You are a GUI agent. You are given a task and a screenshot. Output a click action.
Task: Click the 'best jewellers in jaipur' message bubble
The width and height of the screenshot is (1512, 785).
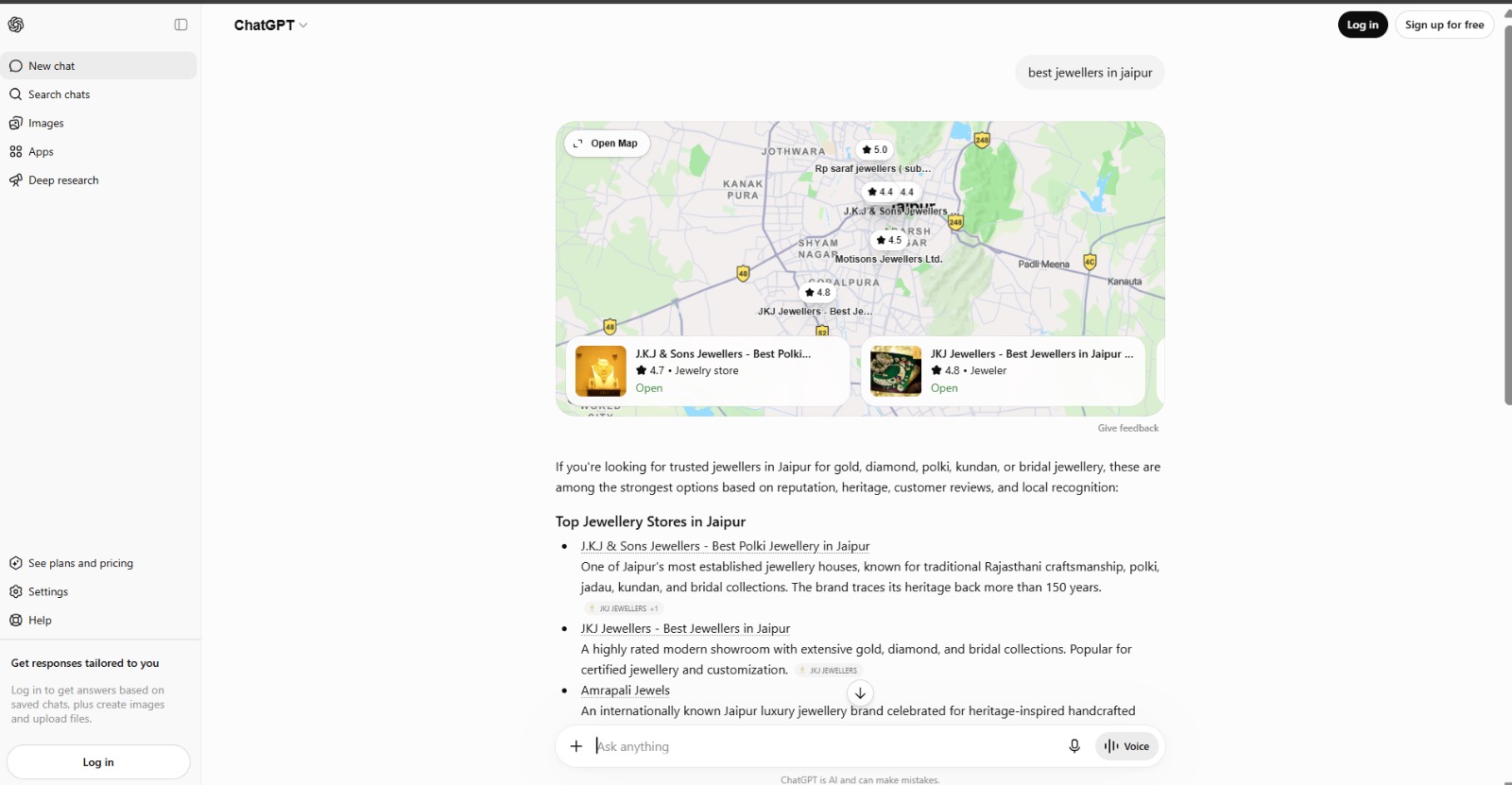[1090, 73]
